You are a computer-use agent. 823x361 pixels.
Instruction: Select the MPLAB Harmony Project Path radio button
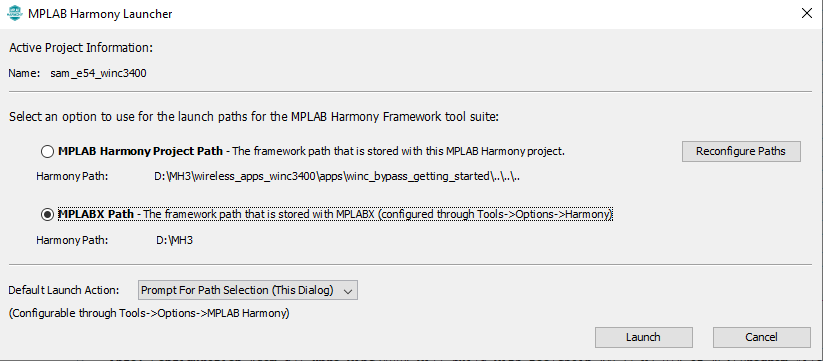point(47,152)
